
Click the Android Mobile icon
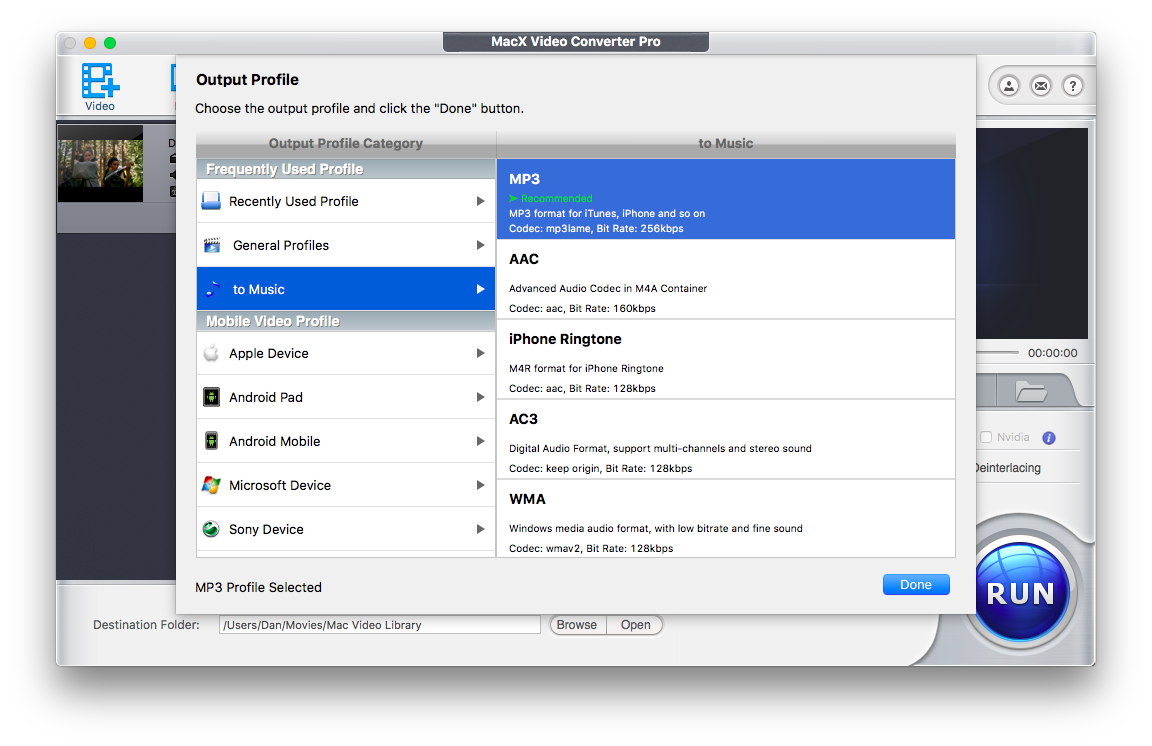pyautogui.click(x=211, y=441)
